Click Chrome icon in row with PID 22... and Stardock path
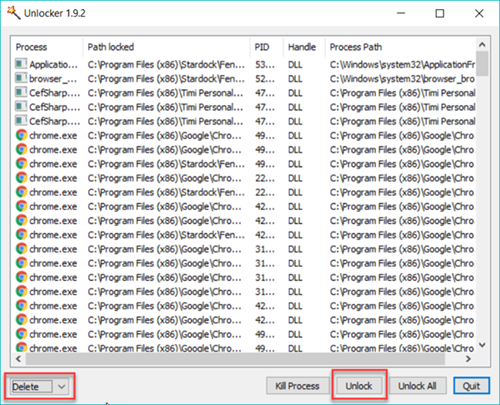This screenshot has height=405, width=500. tap(21, 192)
